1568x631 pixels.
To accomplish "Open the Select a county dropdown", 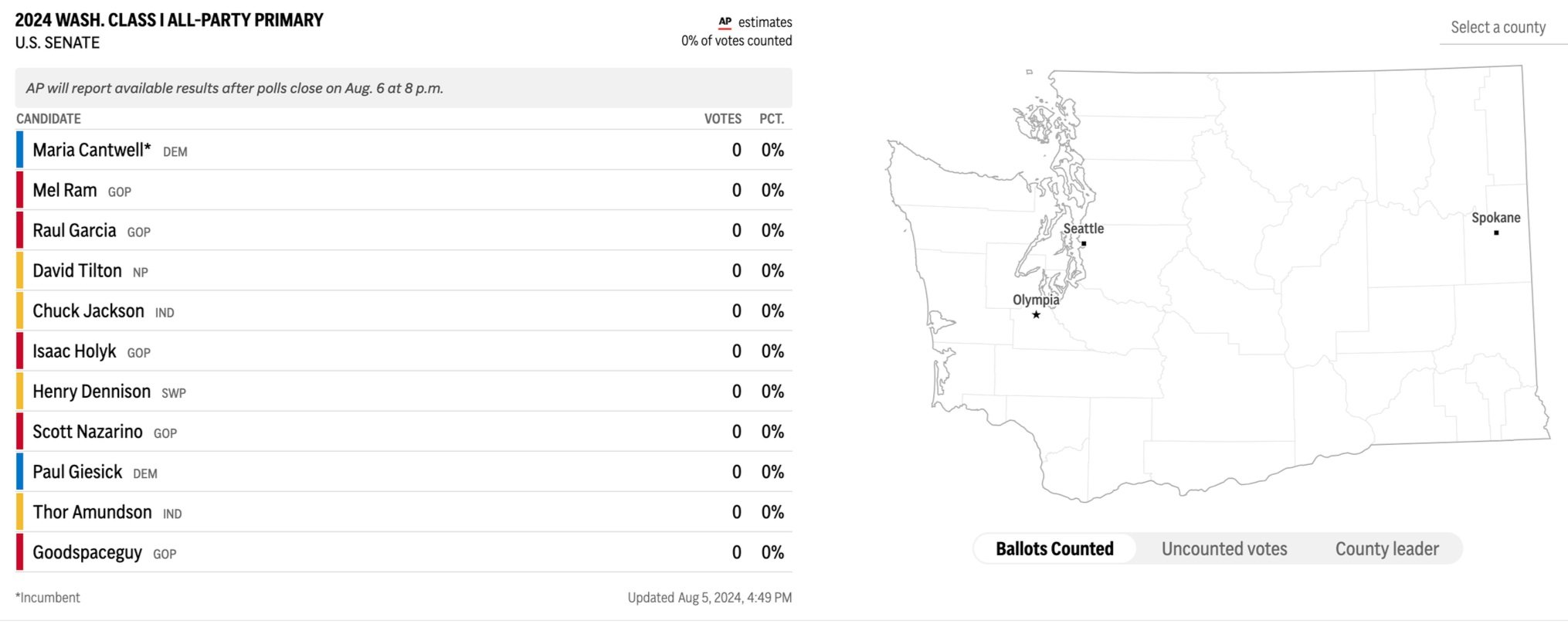I will 1498,28.
